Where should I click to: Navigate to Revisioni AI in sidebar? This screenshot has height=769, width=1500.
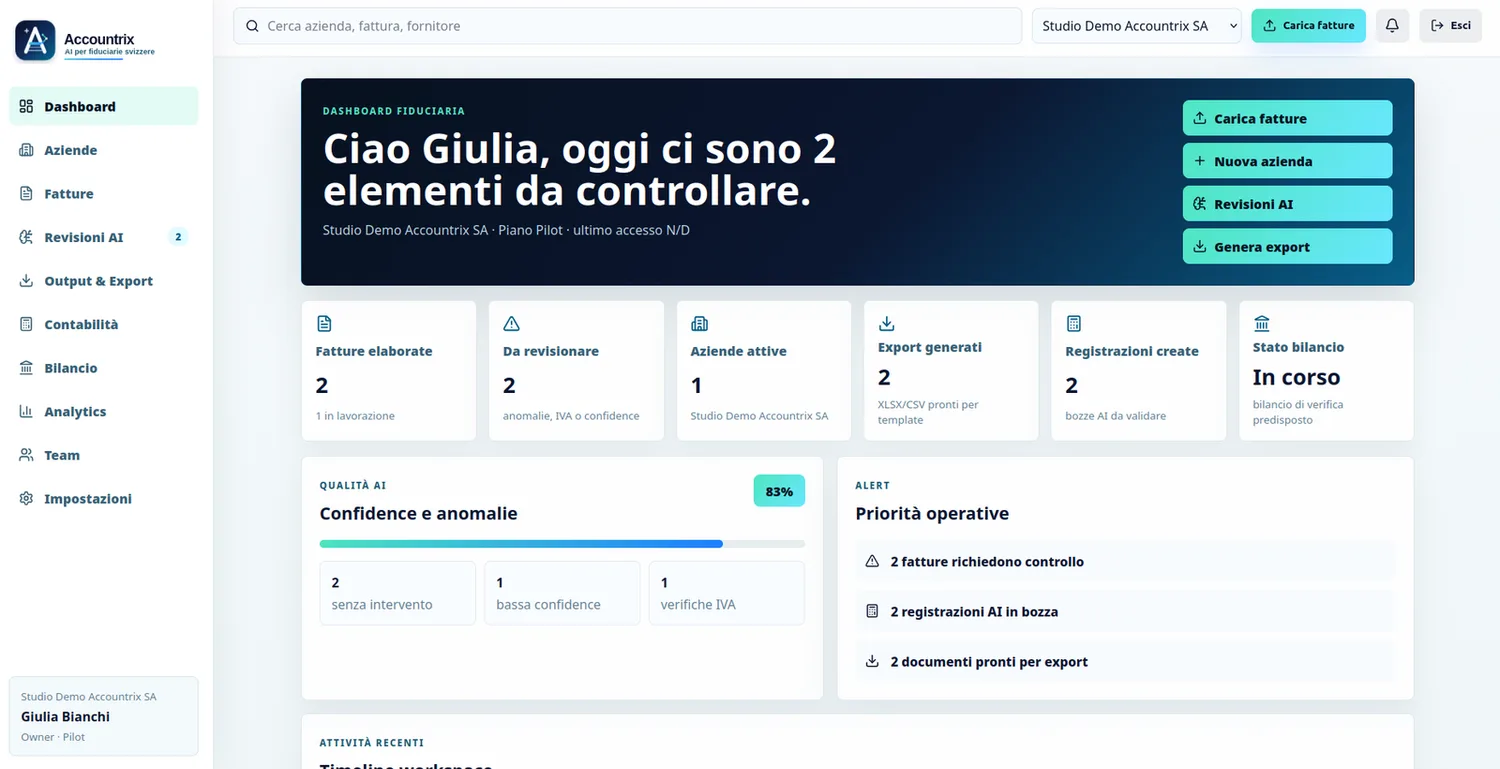pos(104,237)
